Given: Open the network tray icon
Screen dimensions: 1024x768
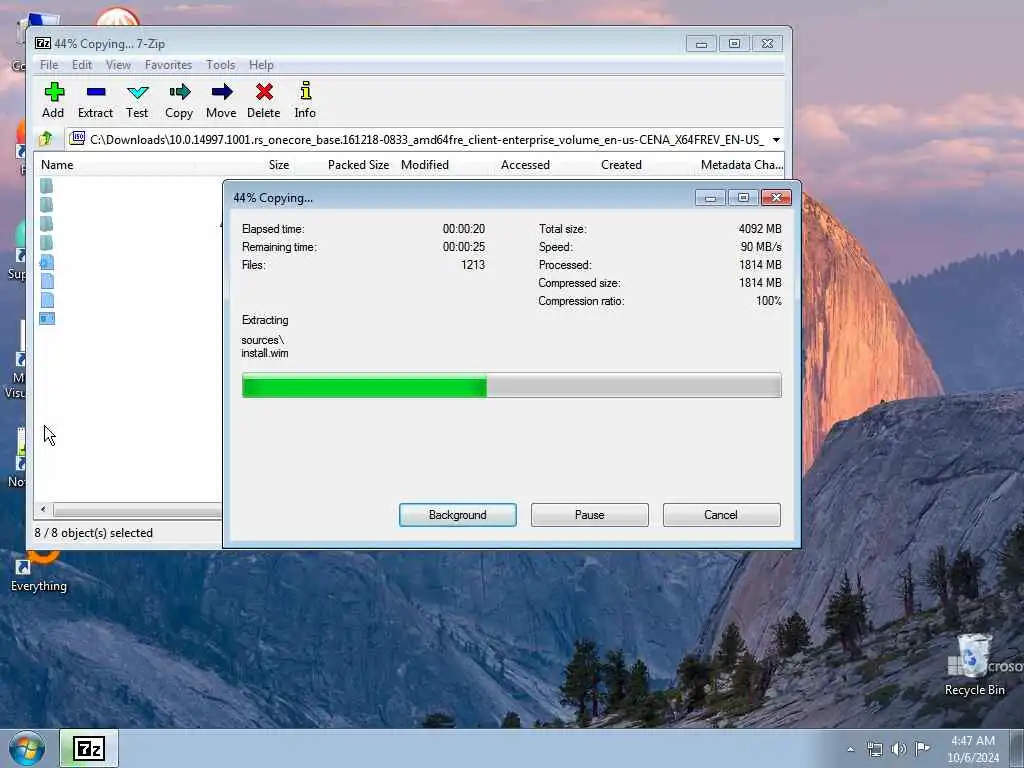Looking at the screenshot, I should tap(874, 749).
